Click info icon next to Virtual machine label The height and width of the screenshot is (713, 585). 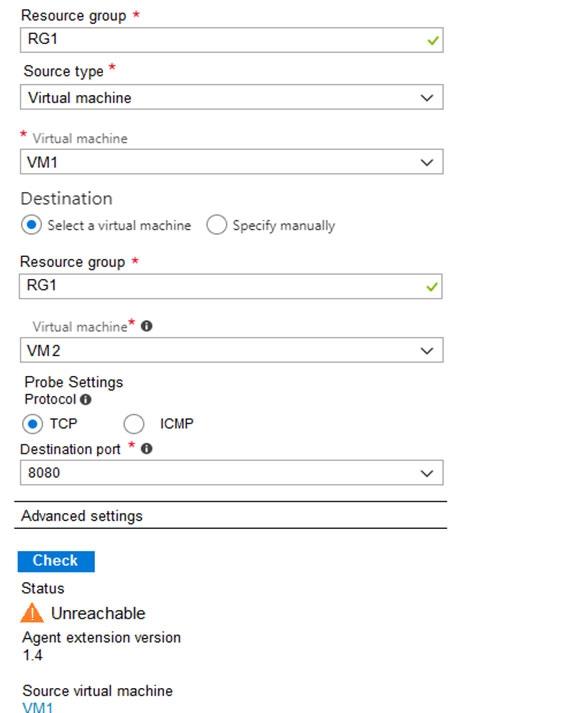[146, 326]
